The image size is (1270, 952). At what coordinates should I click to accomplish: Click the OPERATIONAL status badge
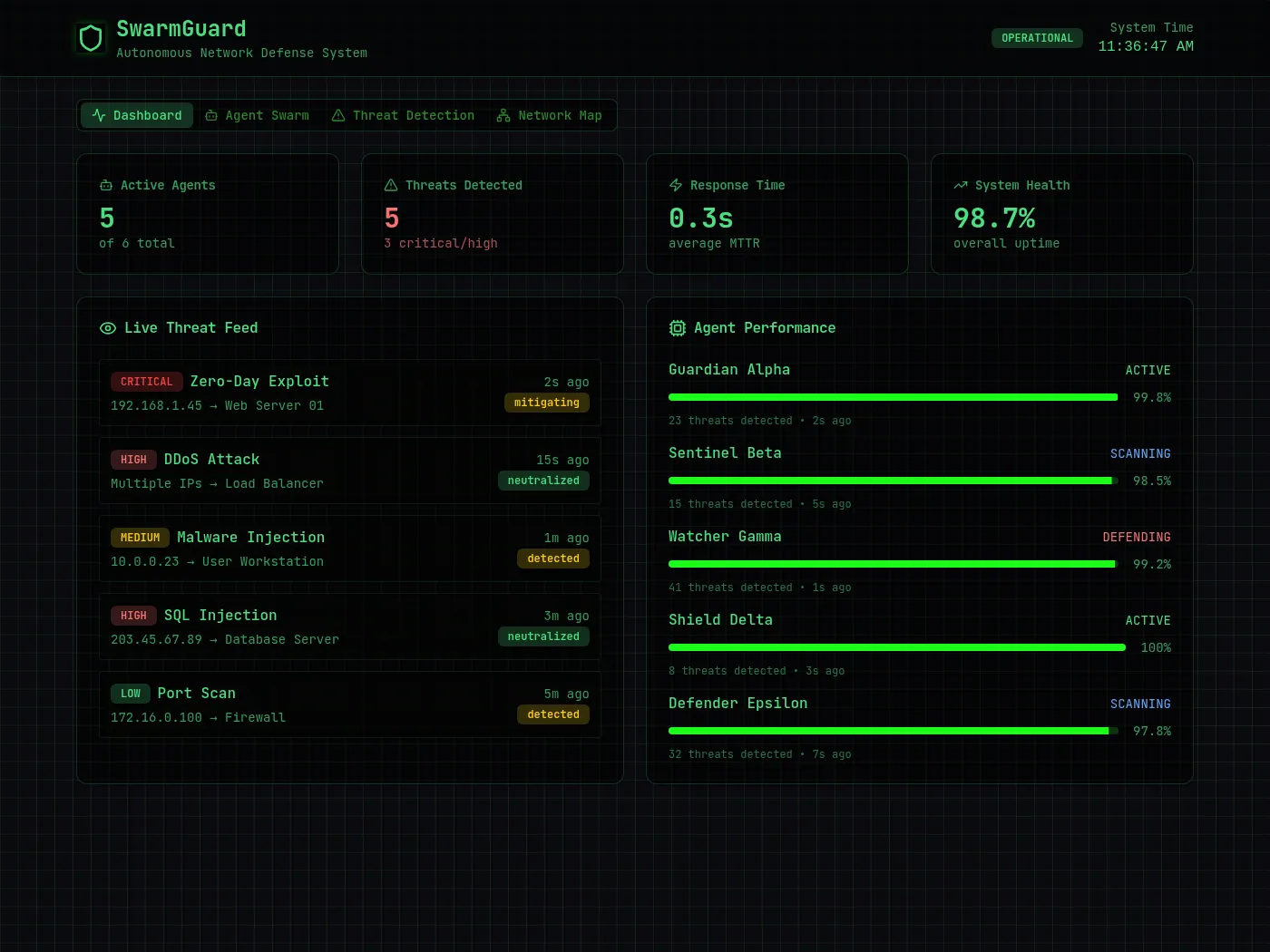click(1037, 38)
